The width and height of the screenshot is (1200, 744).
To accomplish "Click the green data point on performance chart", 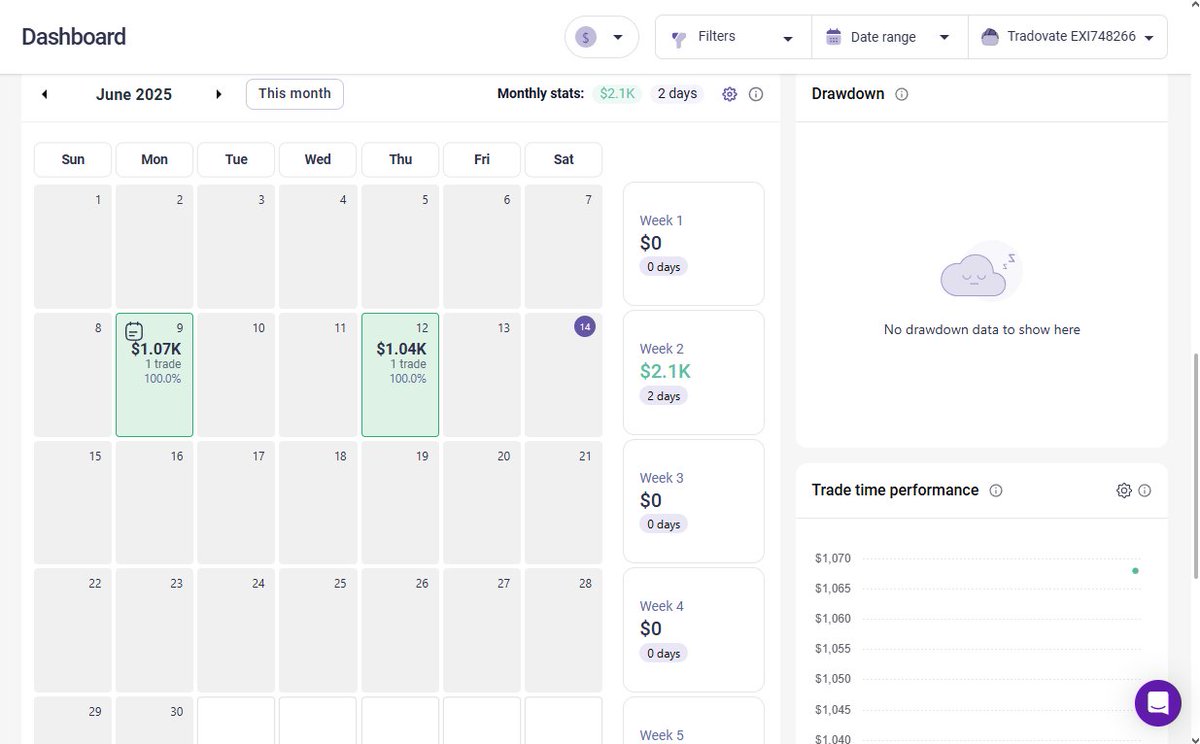I will [x=1135, y=571].
